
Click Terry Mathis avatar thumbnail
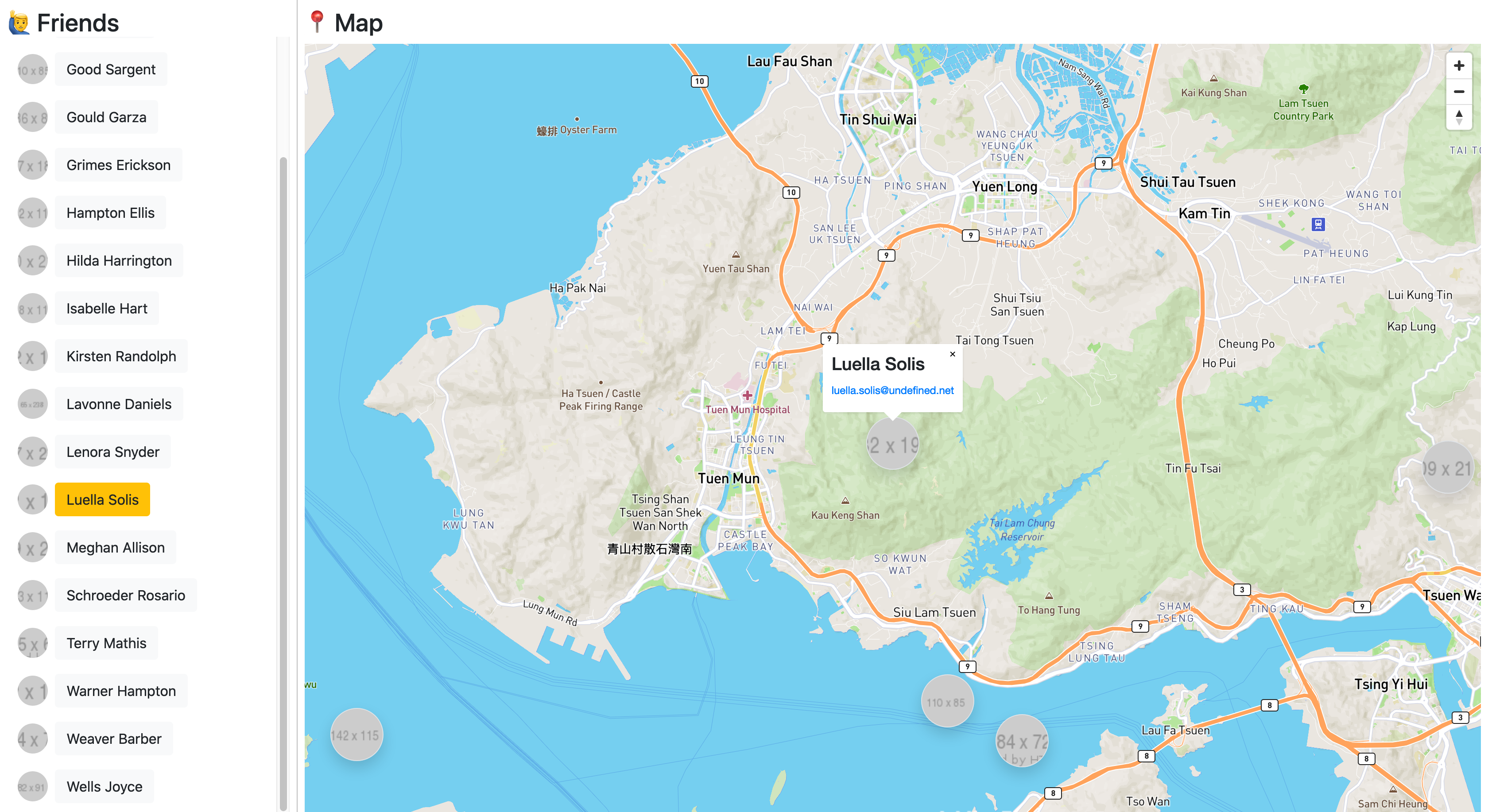32,643
